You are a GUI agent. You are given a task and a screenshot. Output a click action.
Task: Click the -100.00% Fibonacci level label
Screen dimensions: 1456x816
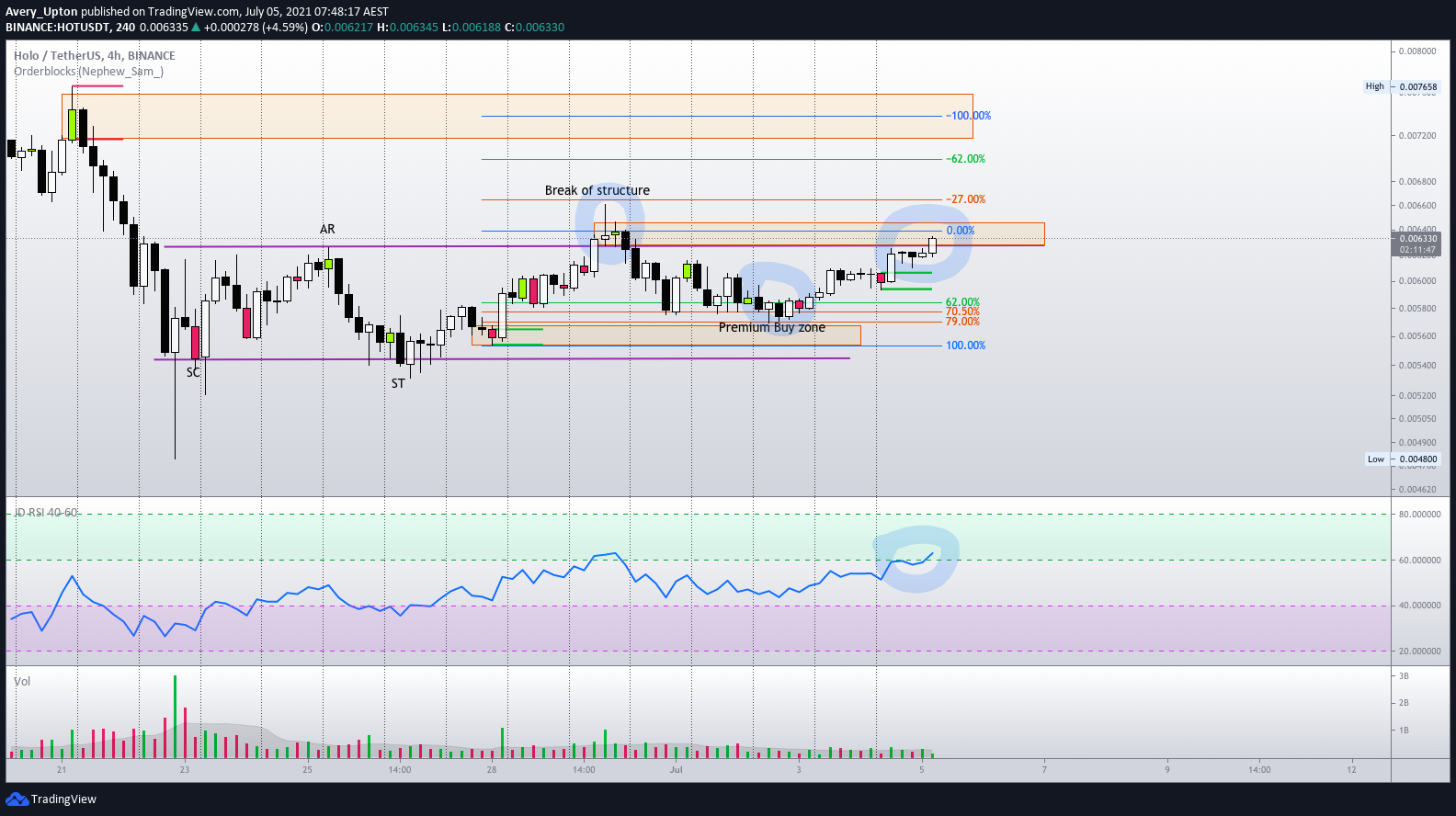coord(969,116)
